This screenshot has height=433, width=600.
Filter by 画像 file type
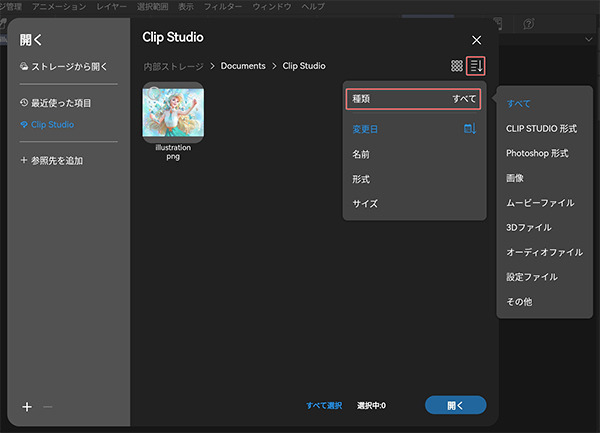click(x=515, y=178)
